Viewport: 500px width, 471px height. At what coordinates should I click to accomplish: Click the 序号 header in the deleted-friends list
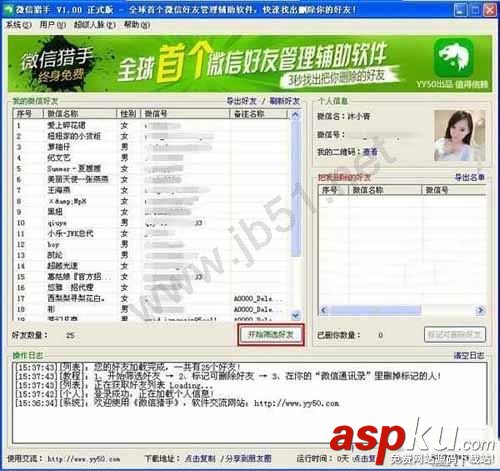334,190
